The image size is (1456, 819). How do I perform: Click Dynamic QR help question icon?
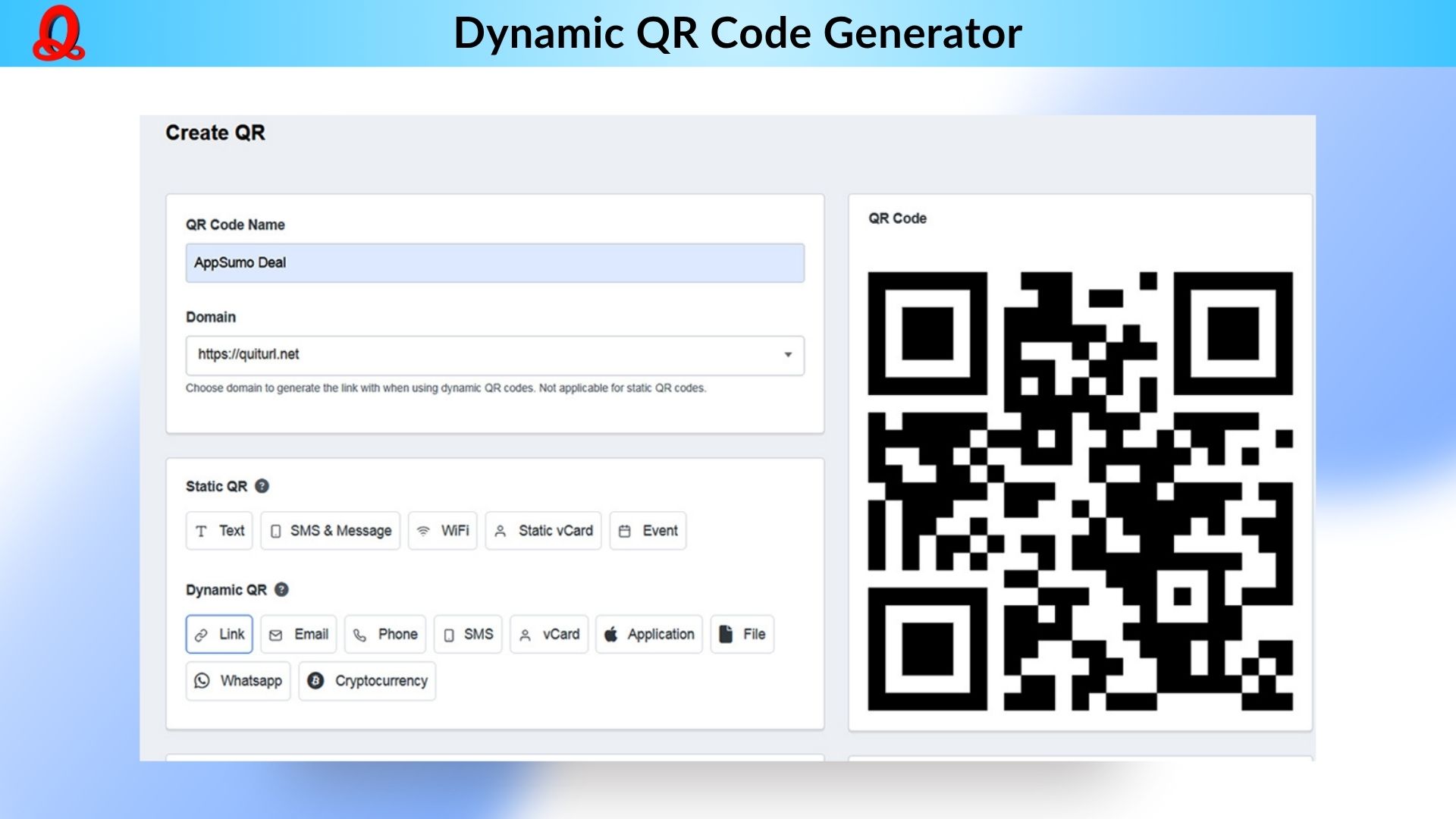[281, 589]
